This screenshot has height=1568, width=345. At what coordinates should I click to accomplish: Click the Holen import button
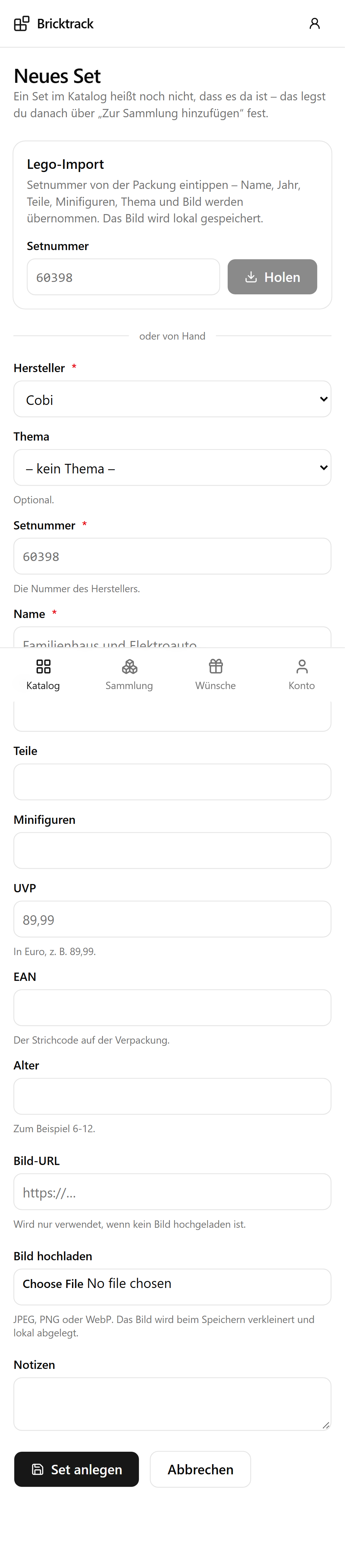point(273,277)
